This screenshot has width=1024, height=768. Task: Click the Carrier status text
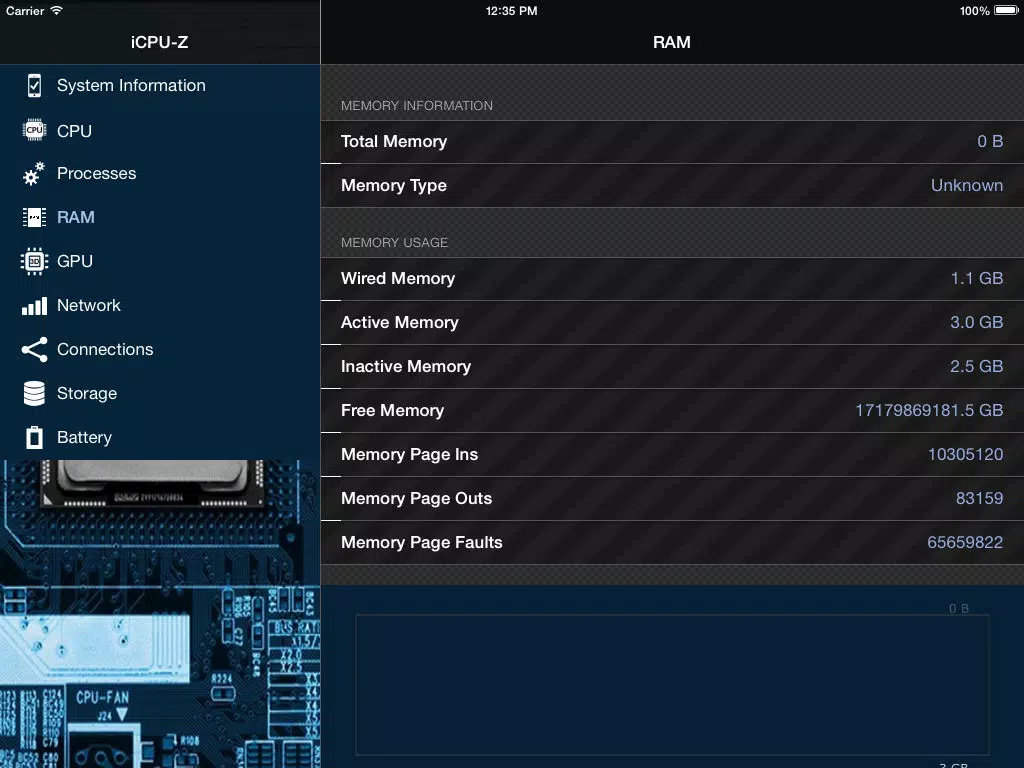click(25, 10)
